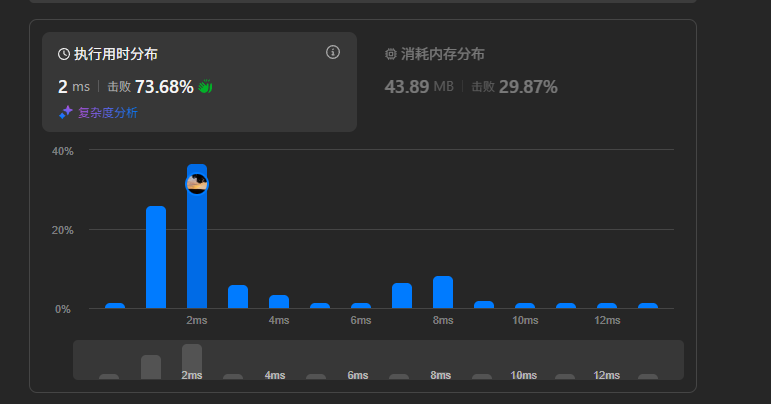Image resolution: width=771 pixels, height=404 pixels.
Task: Click the clock icon beside 执行用时分布
Action: [x=64, y=54]
